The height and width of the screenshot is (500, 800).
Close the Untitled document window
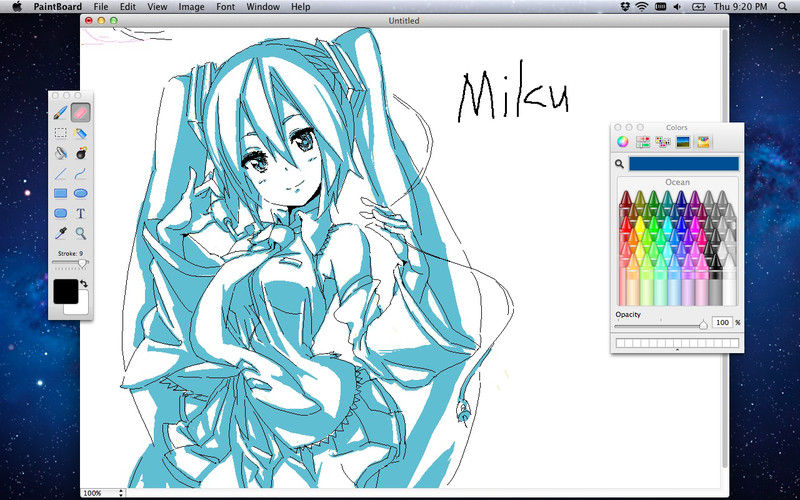(x=89, y=20)
